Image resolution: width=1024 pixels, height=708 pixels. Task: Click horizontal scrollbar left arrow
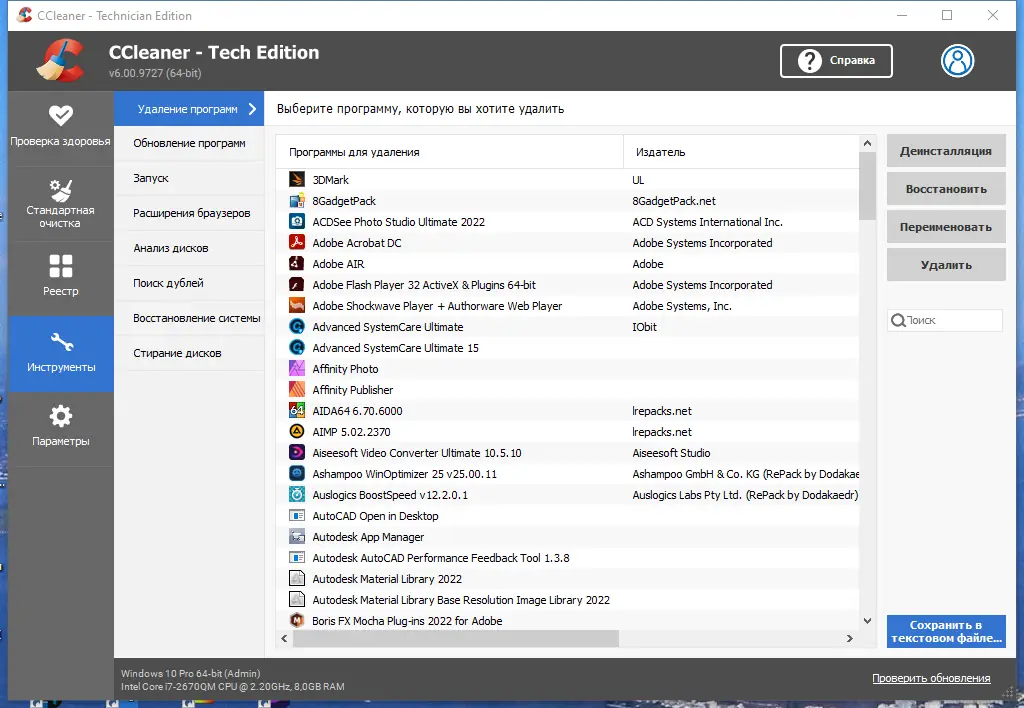[x=284, y=638]
